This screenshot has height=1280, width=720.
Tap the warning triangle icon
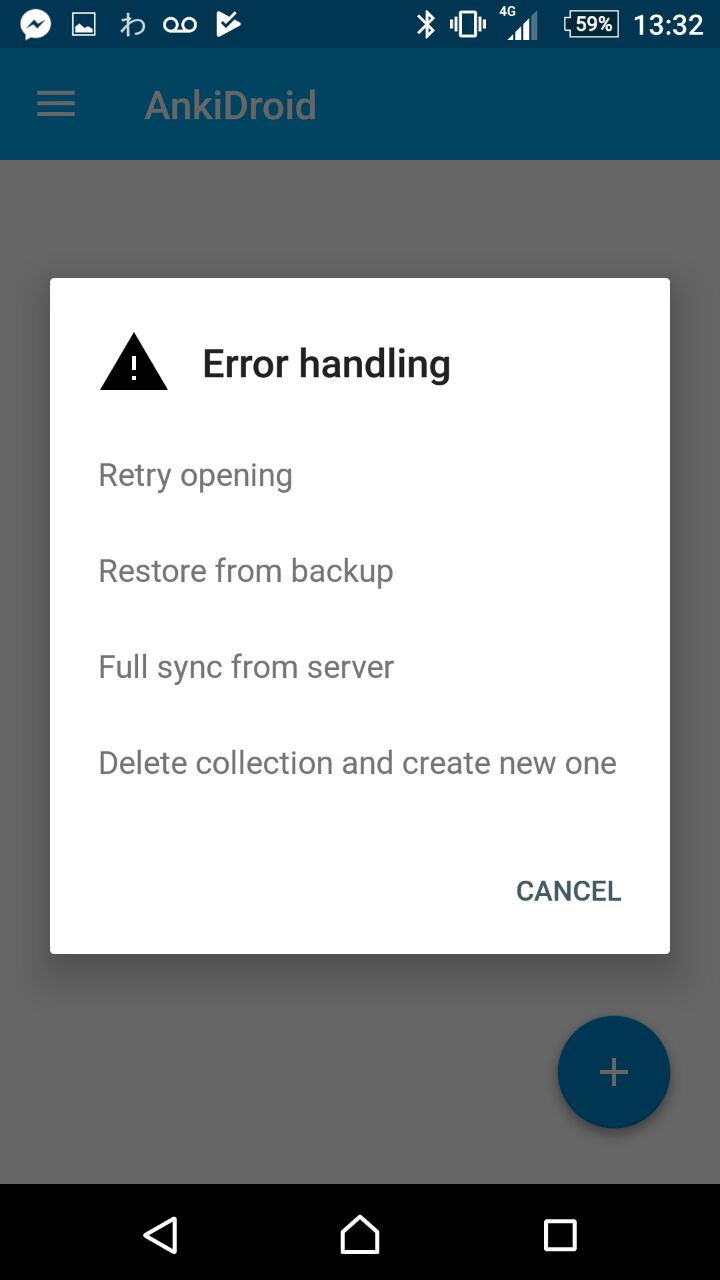pyautogui.click(x=134, y=362)
